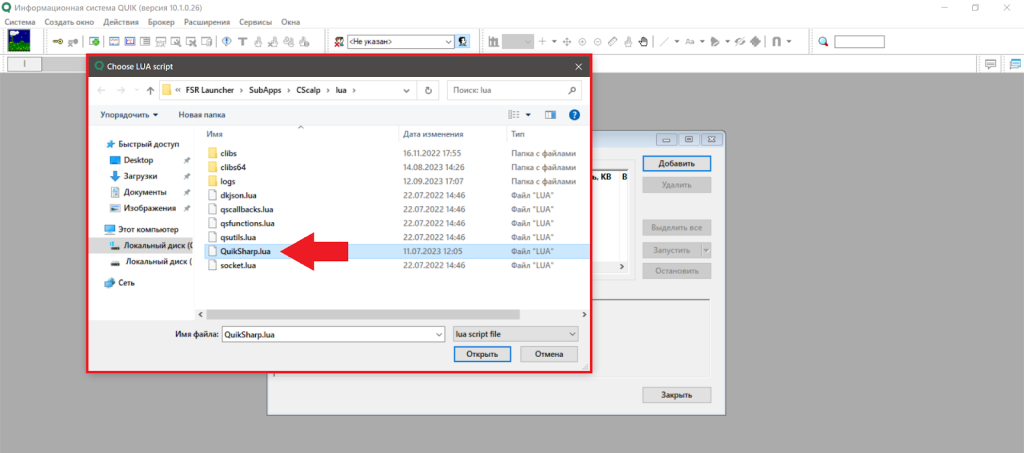
Task: Click the connect key icon in QUIK toolbar
Action: [58, 41]
